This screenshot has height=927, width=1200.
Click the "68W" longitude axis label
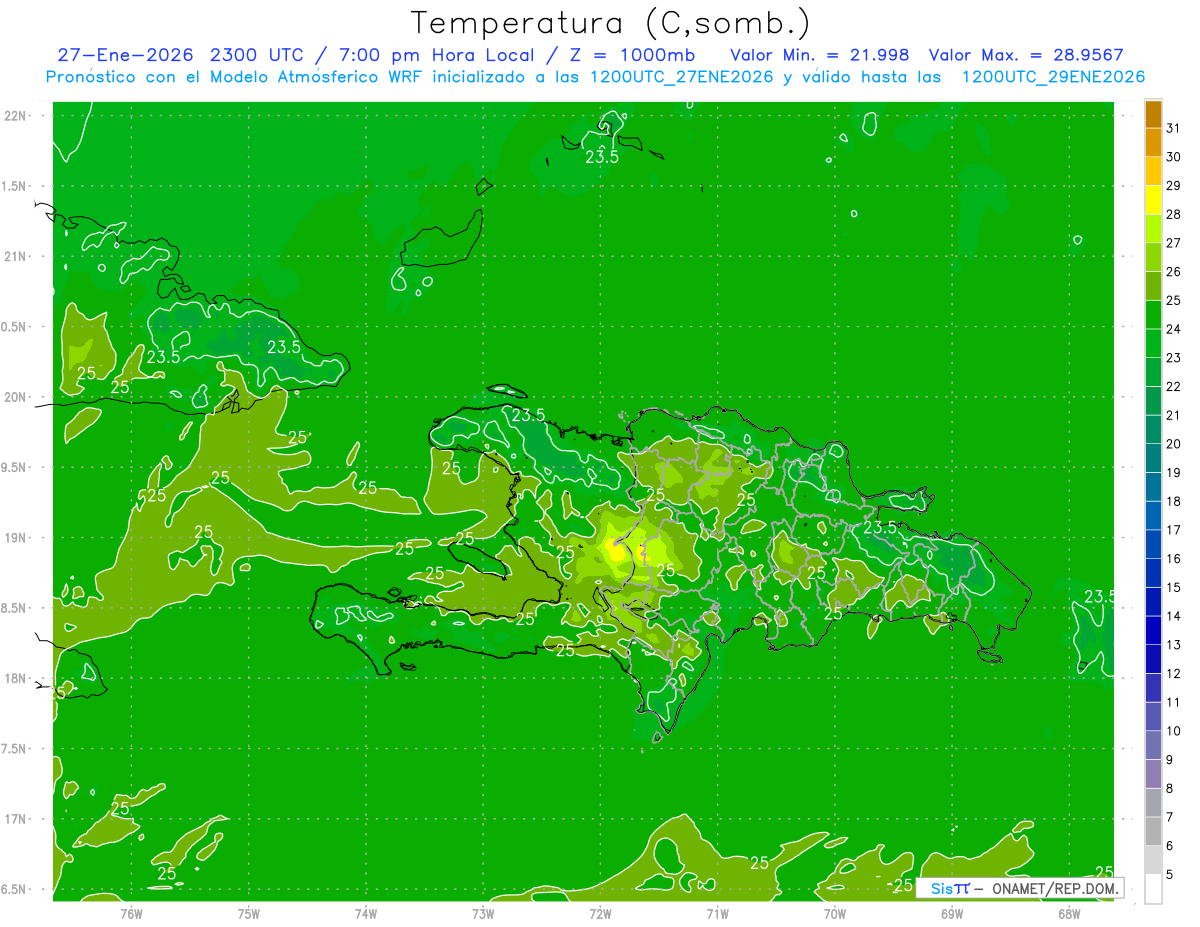click(1069, 914)
